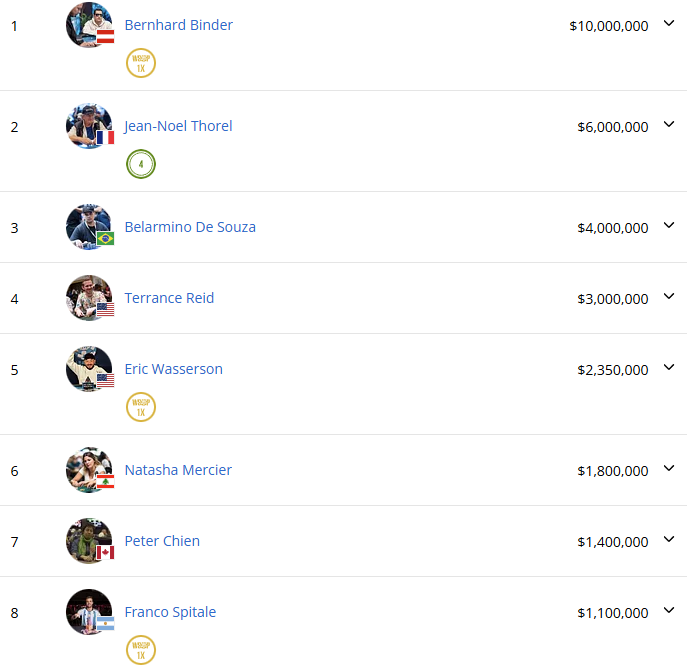Click Belarmino De Souza's avatar photo
Screen dimensions: 687x672
[x=89, y=227]
